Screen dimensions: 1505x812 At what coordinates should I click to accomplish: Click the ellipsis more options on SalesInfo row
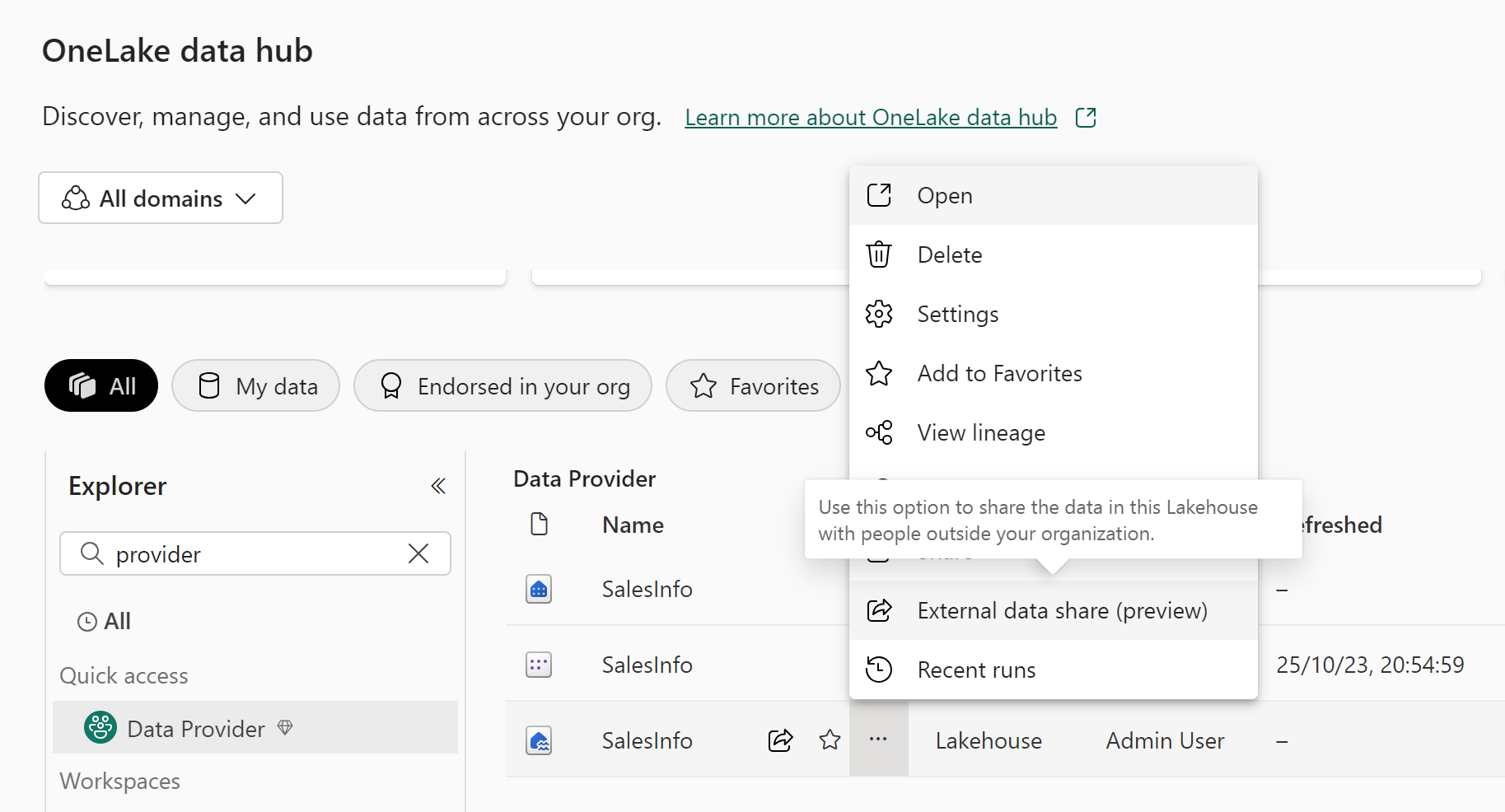pyautogui.click(x=878, y=739)
